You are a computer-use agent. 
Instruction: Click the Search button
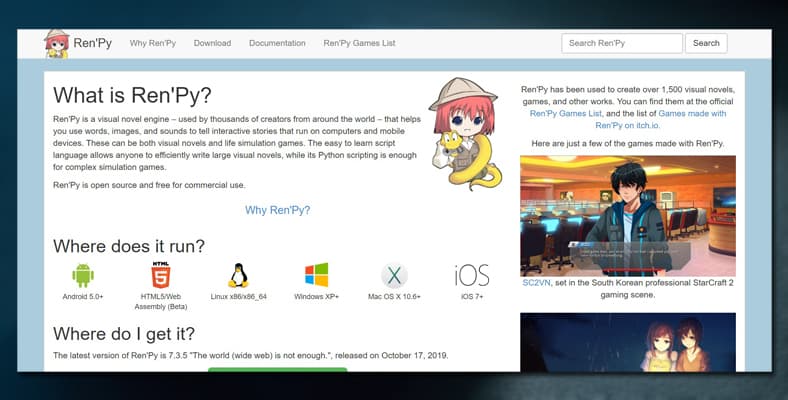pos(706,43)
